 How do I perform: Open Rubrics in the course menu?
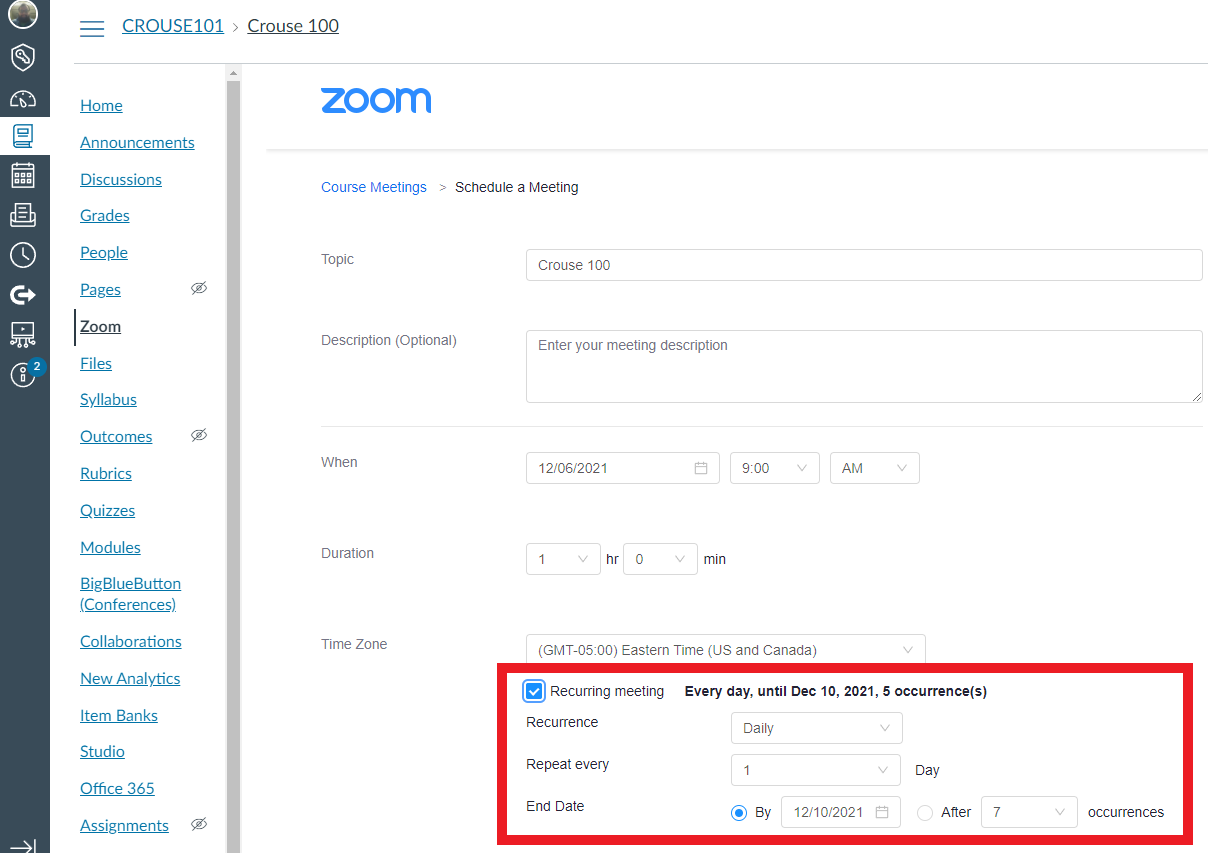[x=106, y=473]
